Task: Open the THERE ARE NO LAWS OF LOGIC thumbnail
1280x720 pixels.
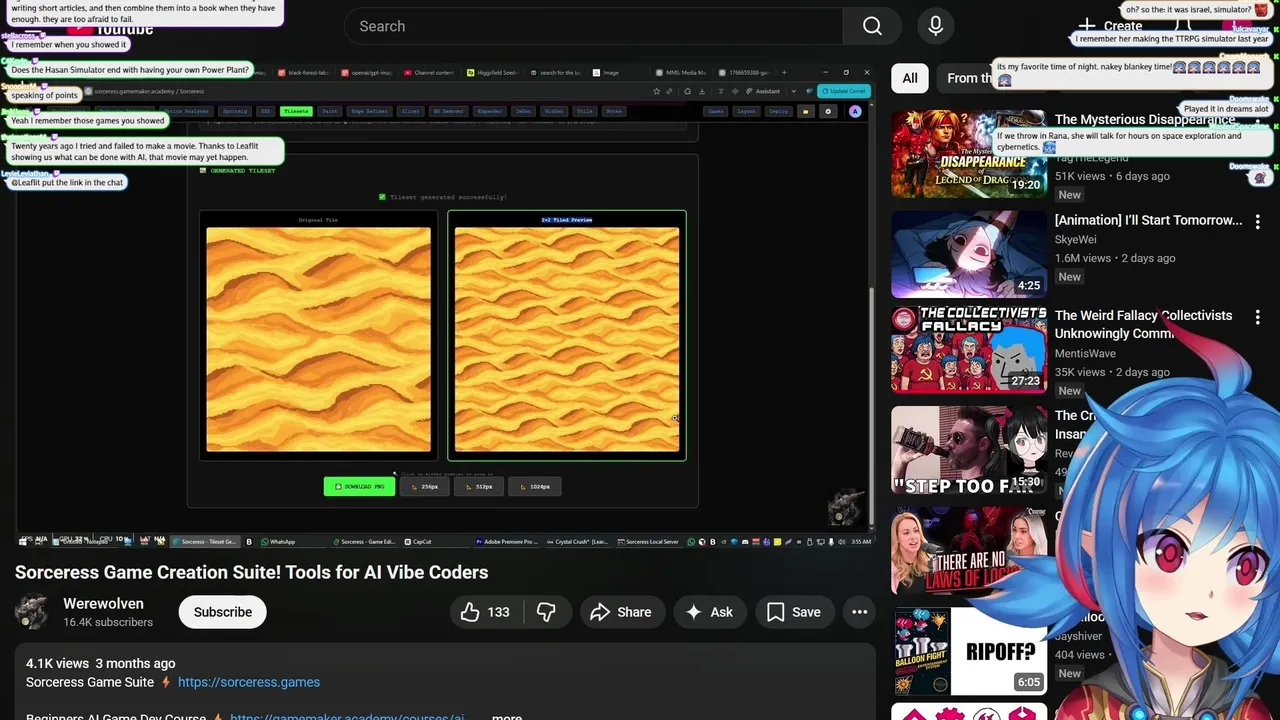Action: coord(969,550)
